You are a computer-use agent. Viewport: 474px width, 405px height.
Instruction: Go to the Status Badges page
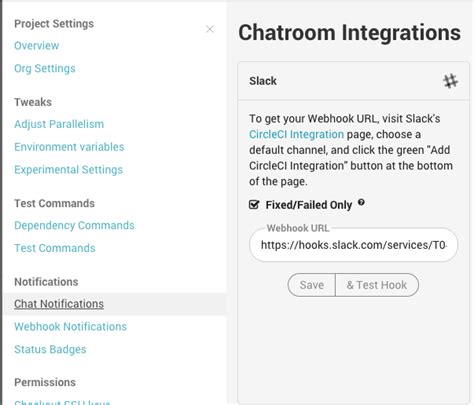(x=50, y=349)
